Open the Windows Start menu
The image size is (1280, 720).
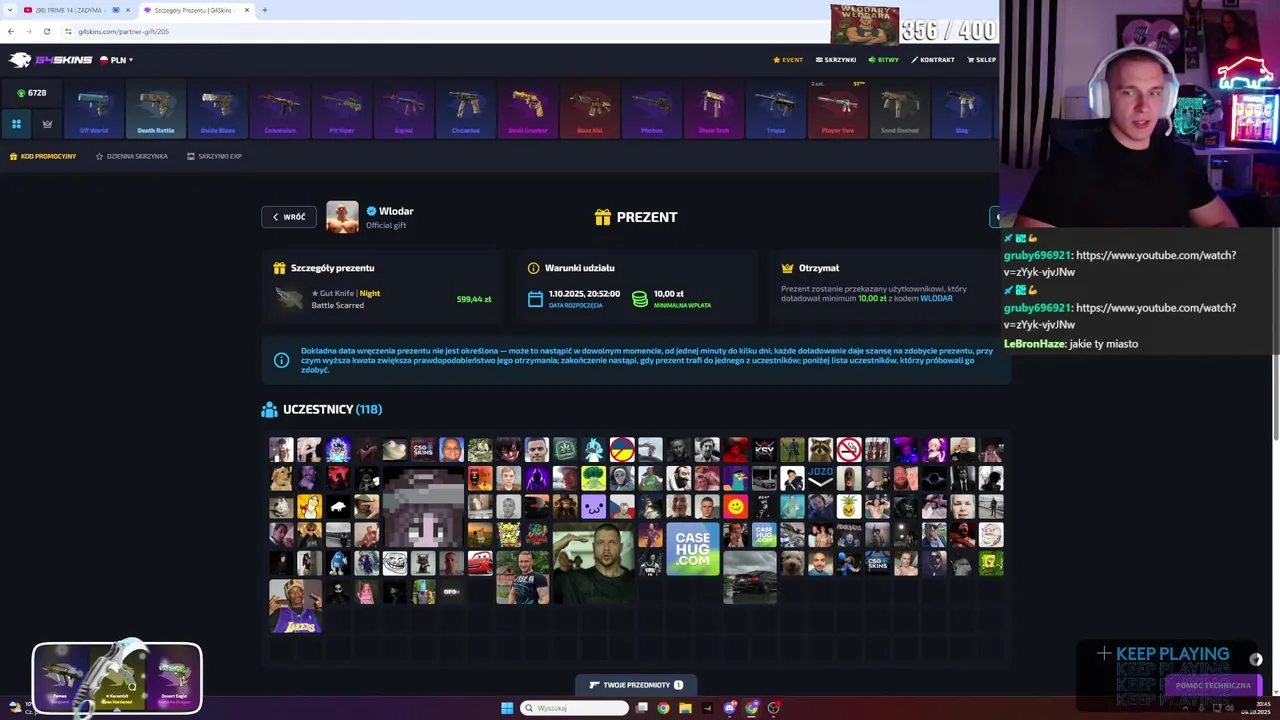507,708
